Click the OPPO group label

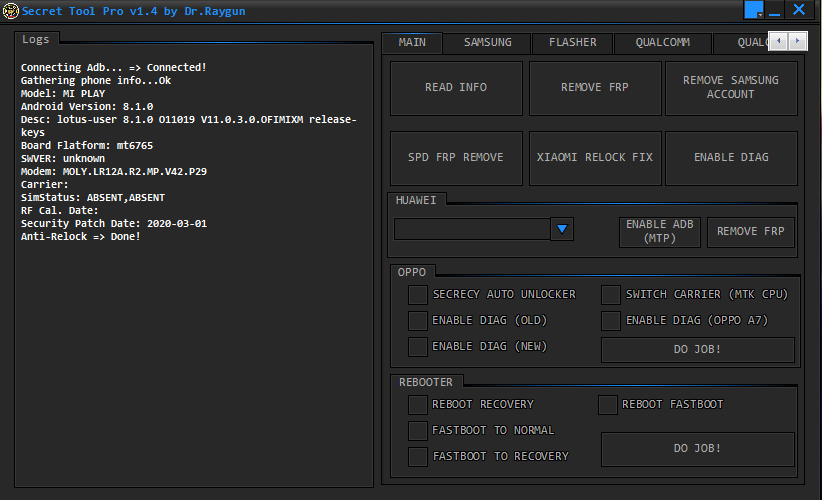(x=412, y=273)
